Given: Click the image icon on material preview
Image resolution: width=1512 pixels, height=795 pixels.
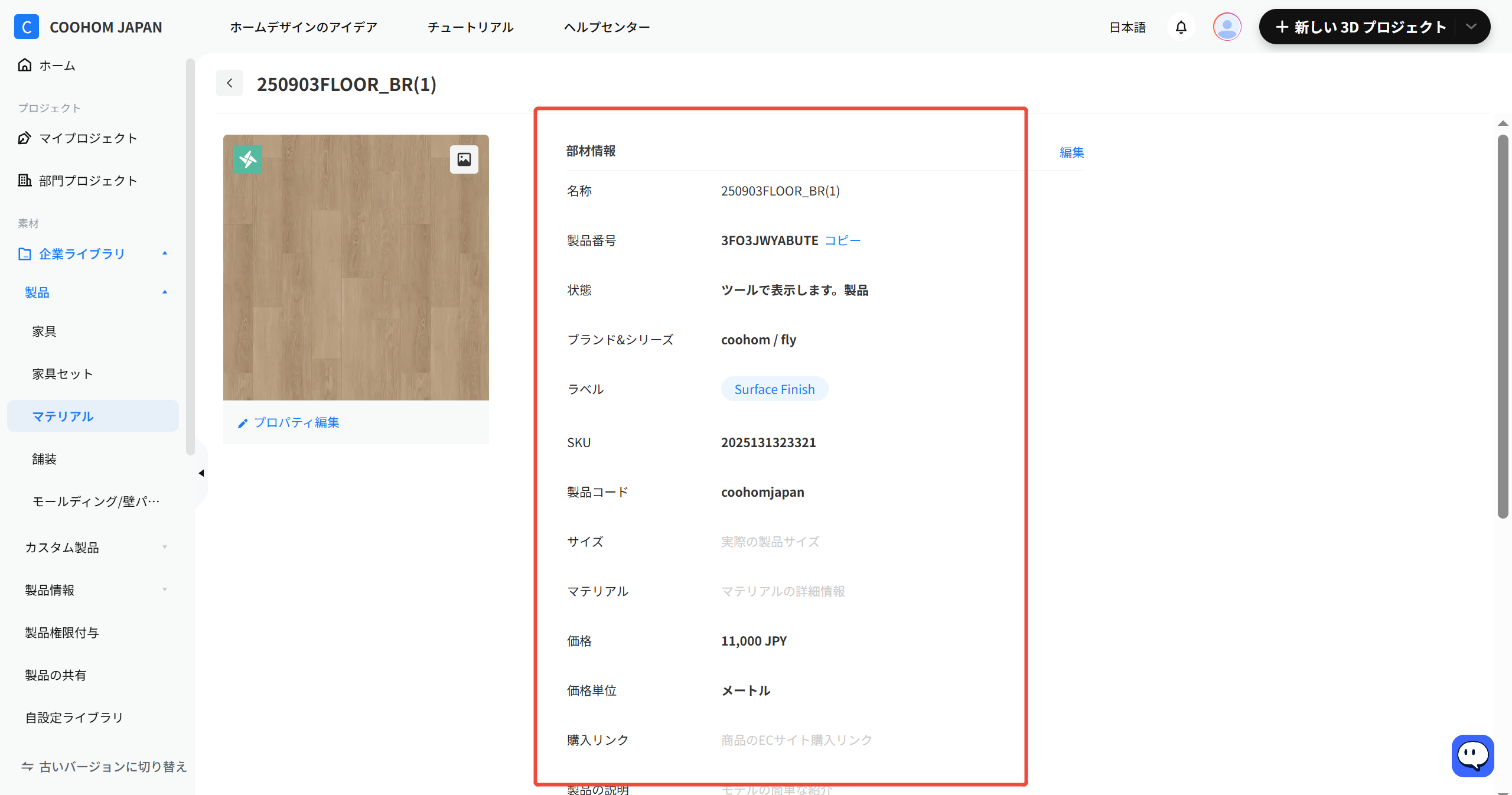Looking at the screenshot, I should coord(464,159).
